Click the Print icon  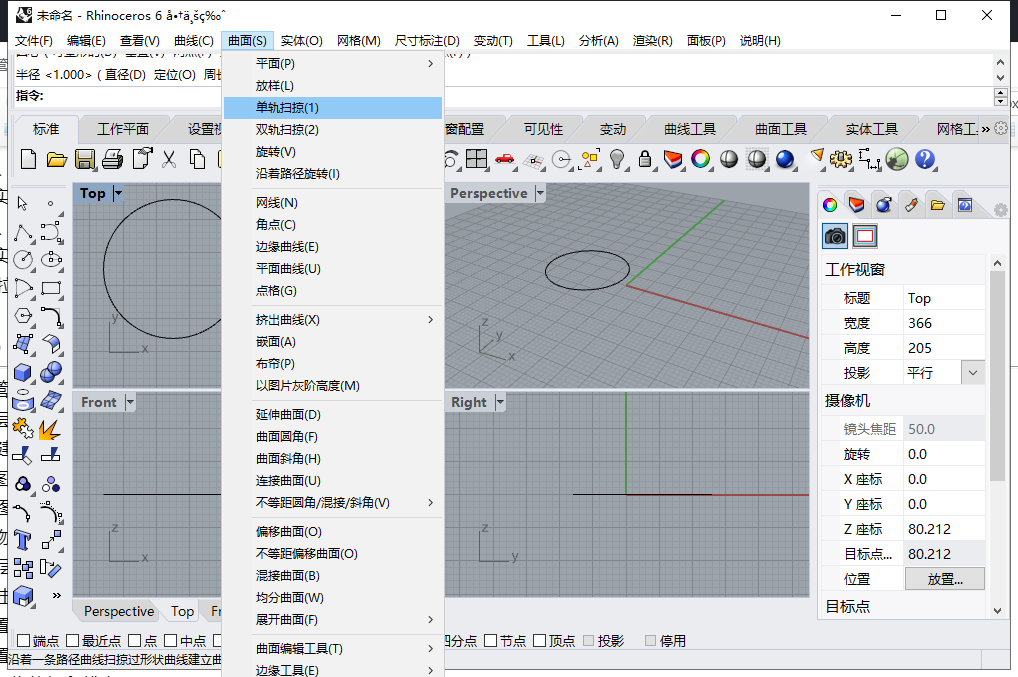point(113,159)
